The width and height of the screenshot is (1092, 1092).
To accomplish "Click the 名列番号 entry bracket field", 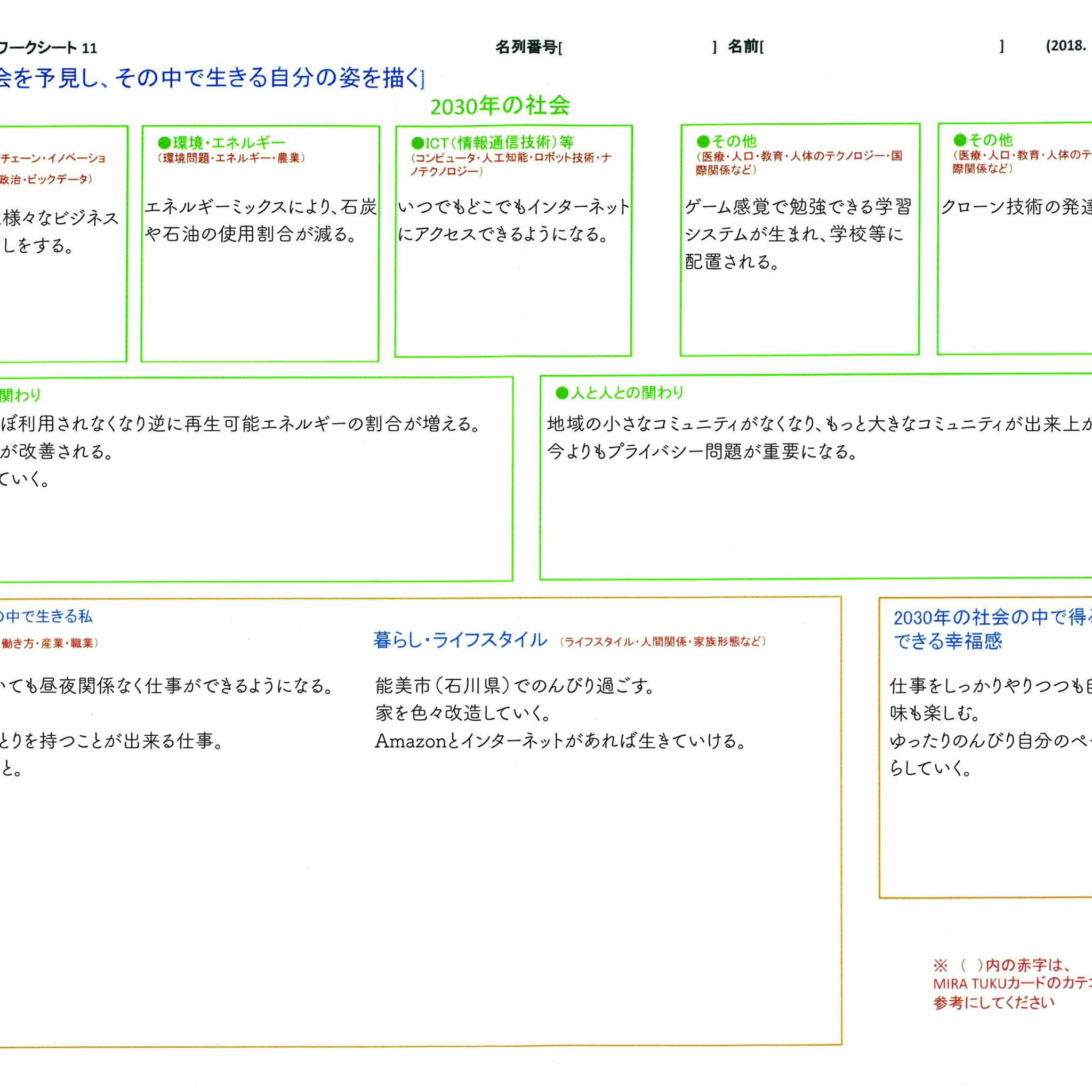I will tap(638, 47).
